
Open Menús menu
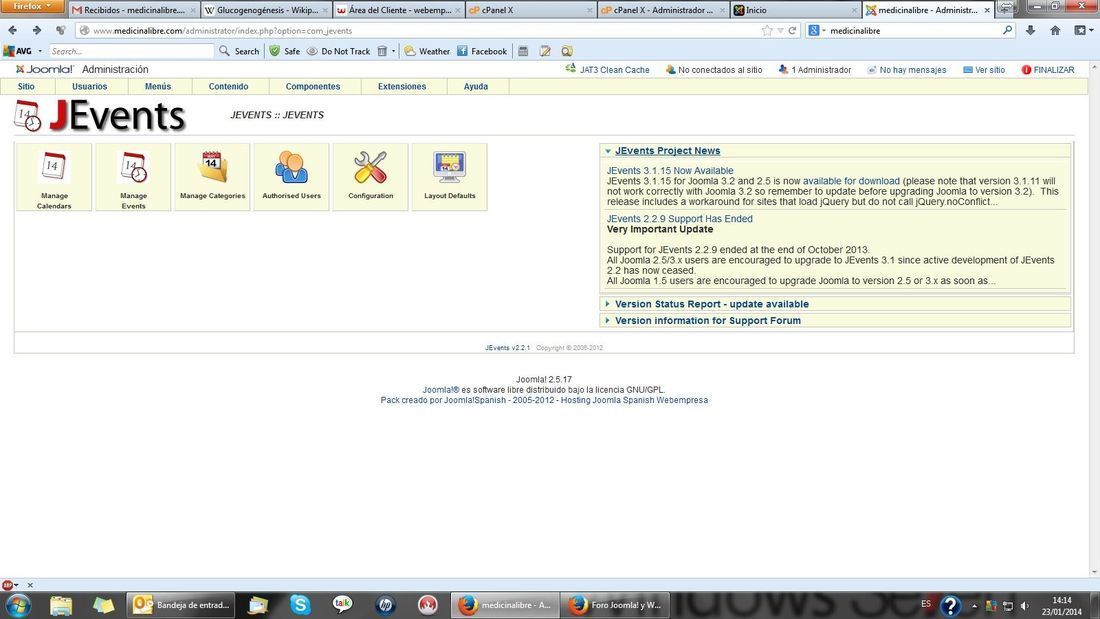tap(158, 86)
